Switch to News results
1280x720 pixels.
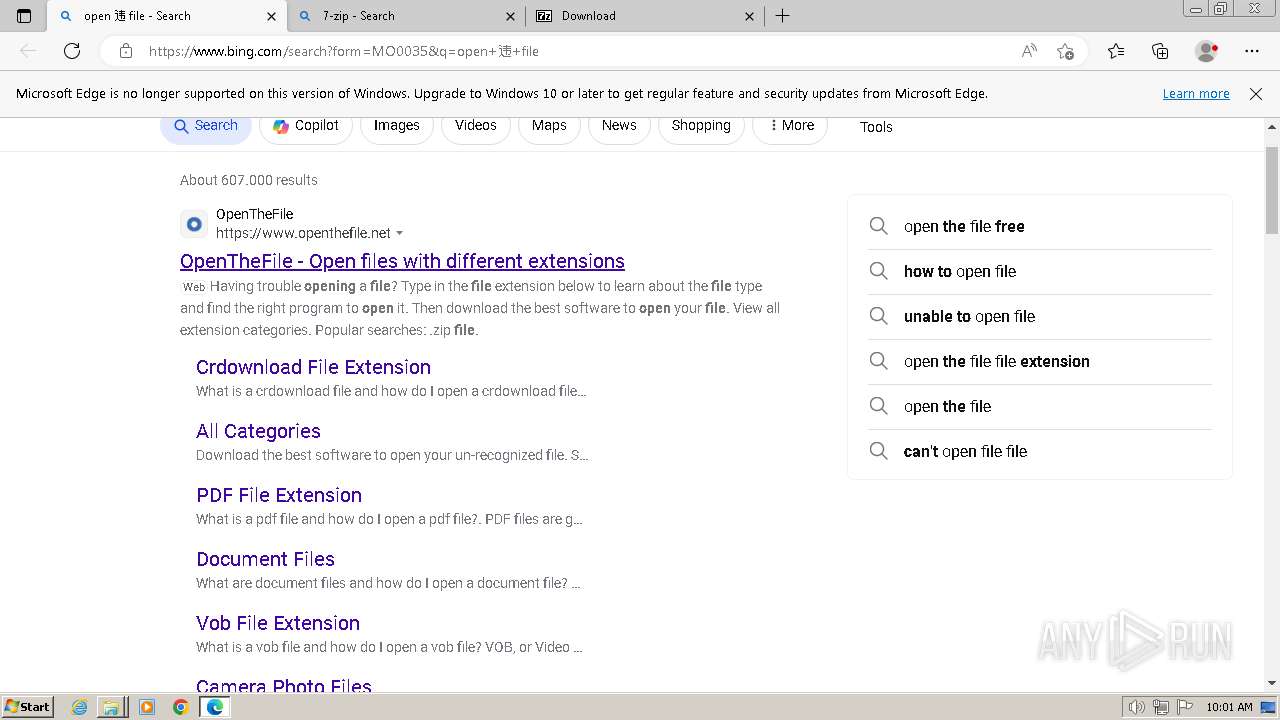tap(619, 126)
